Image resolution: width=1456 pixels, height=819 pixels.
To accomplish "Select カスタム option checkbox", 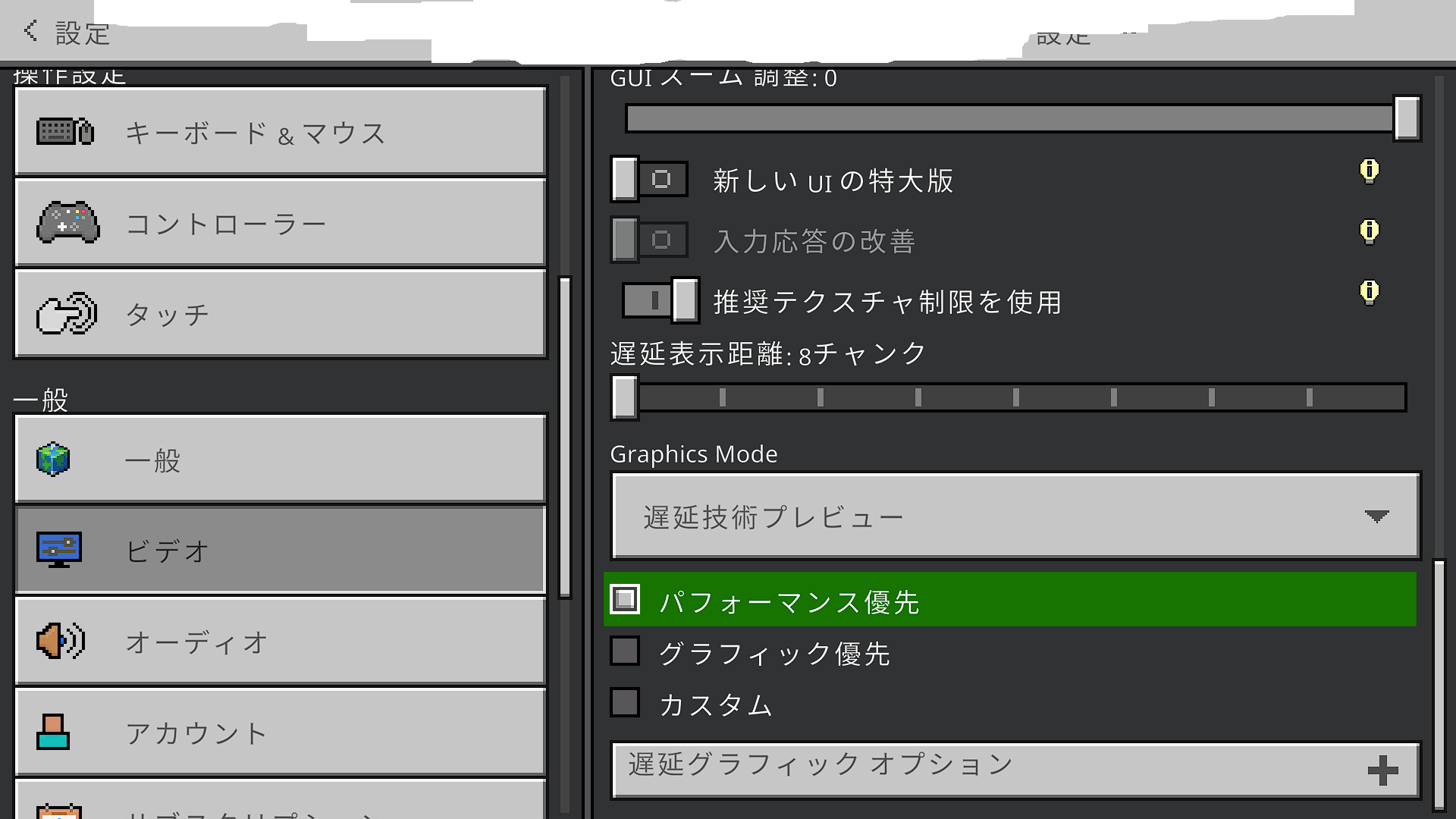I will tap(625, 703).
